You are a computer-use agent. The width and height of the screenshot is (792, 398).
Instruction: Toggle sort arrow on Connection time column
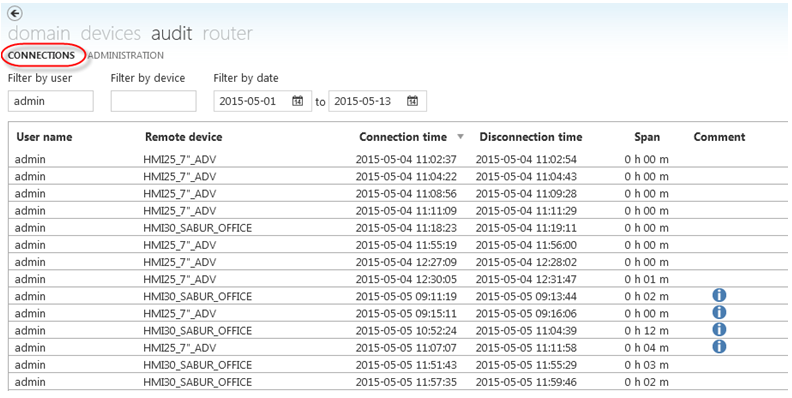460,137
